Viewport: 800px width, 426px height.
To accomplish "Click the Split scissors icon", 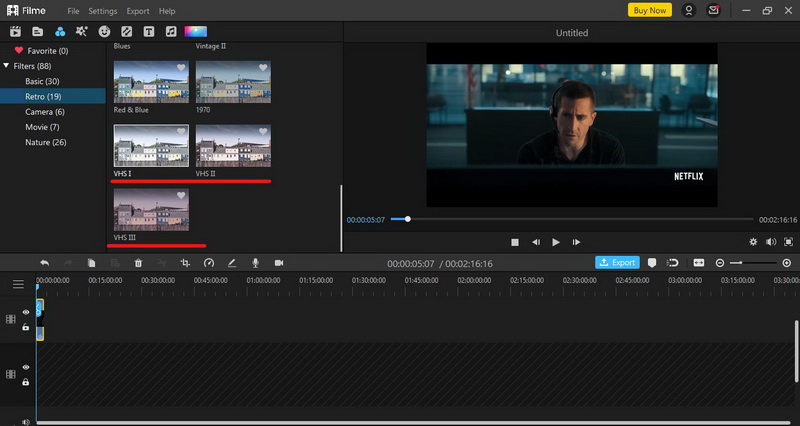I will click(x=162, y=263).
